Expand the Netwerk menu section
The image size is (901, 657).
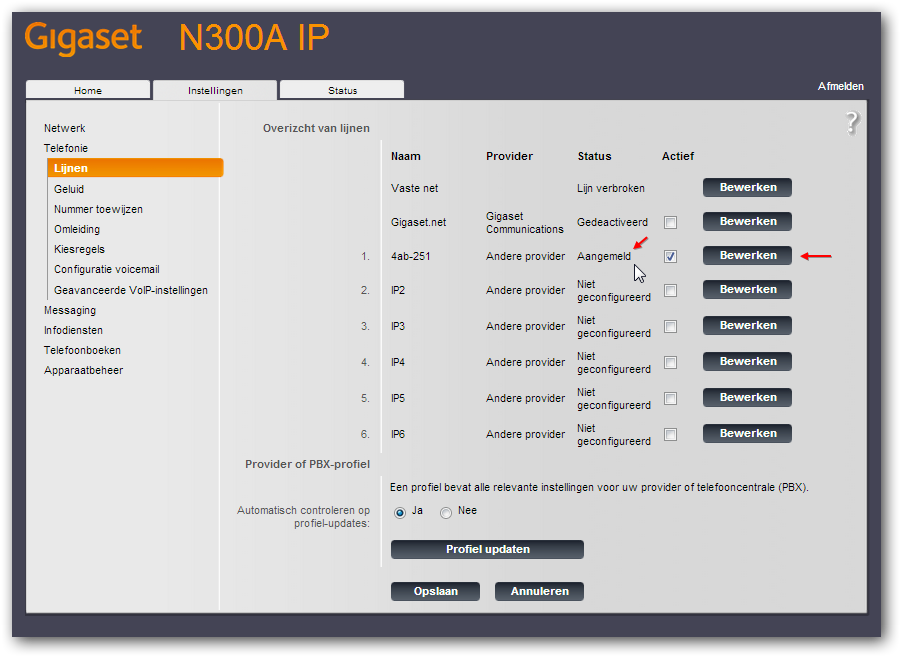(x=65, y=128)
